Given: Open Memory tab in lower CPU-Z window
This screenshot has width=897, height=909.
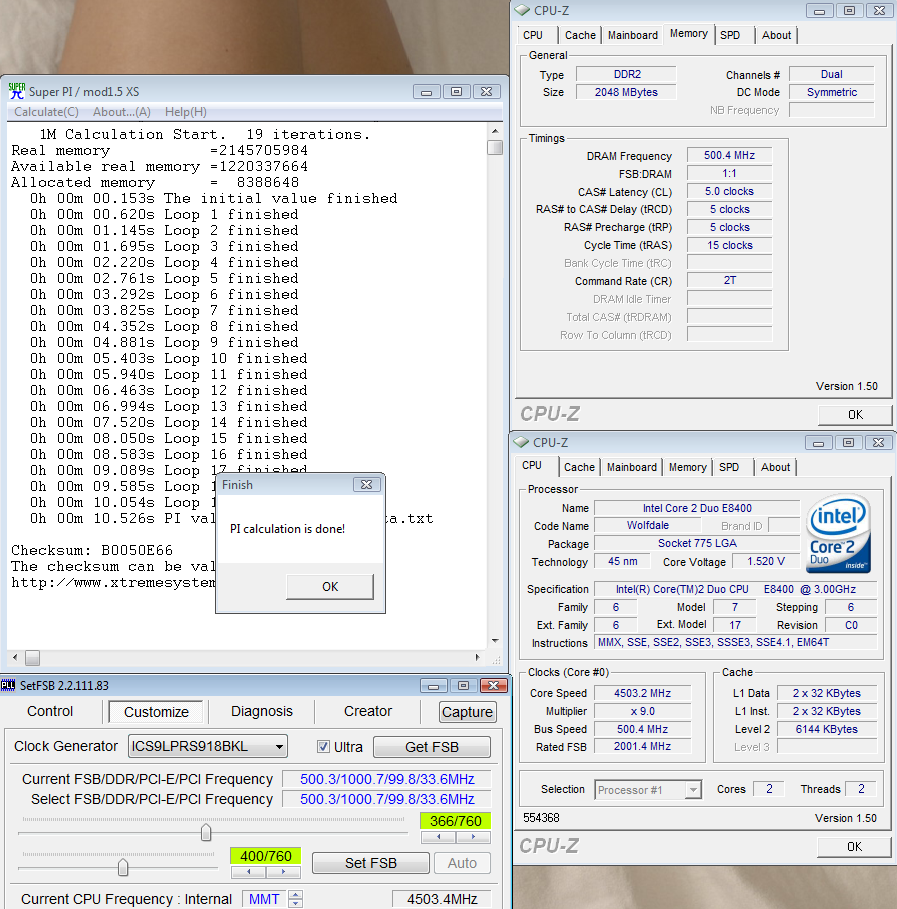Looking at the screenshot, I should click(687, 467).
